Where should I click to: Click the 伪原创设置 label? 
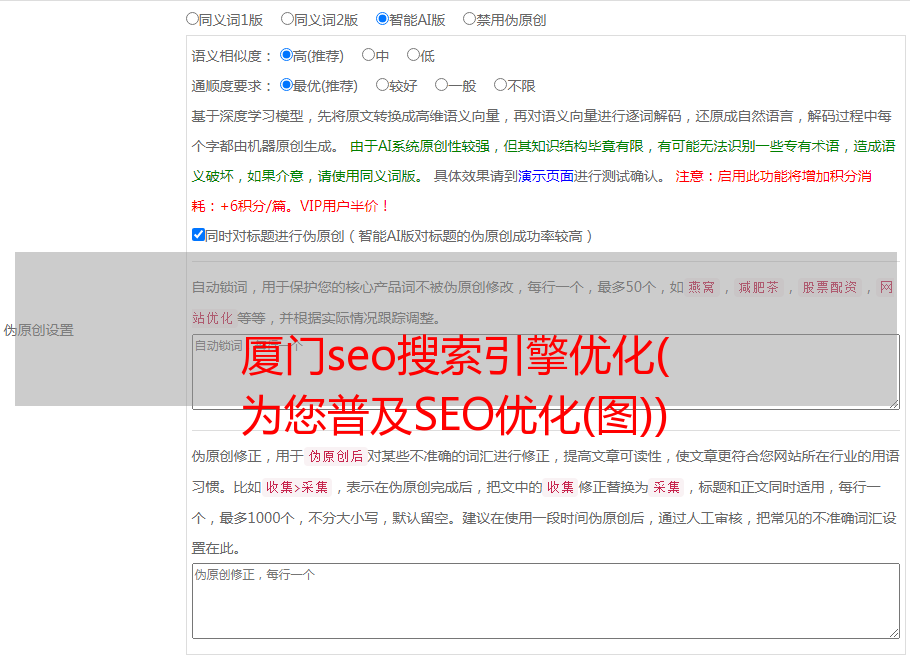(39, 330)
